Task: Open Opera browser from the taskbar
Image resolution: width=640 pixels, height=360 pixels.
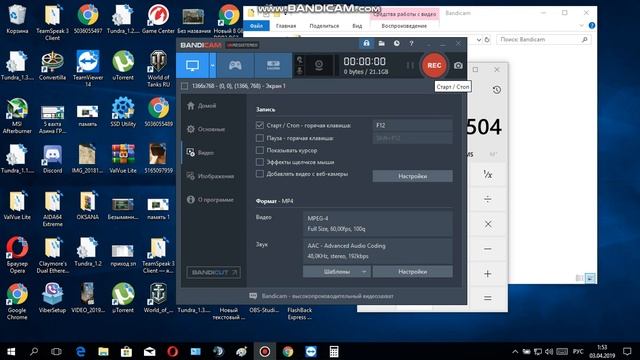Action: [x=172, y=351]
